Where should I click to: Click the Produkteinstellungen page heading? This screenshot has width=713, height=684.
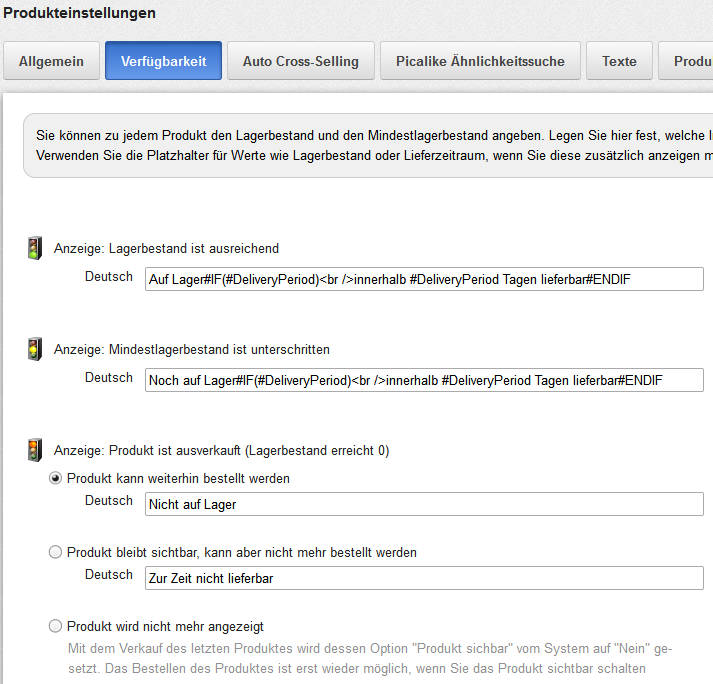tap(79, 13)
